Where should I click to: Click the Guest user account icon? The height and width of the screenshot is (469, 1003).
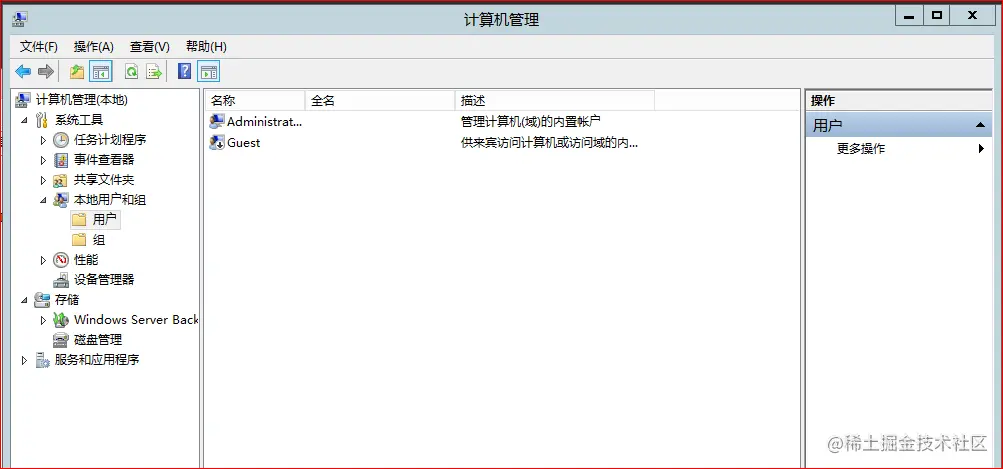pyautogui.click(x=217, y=142)
